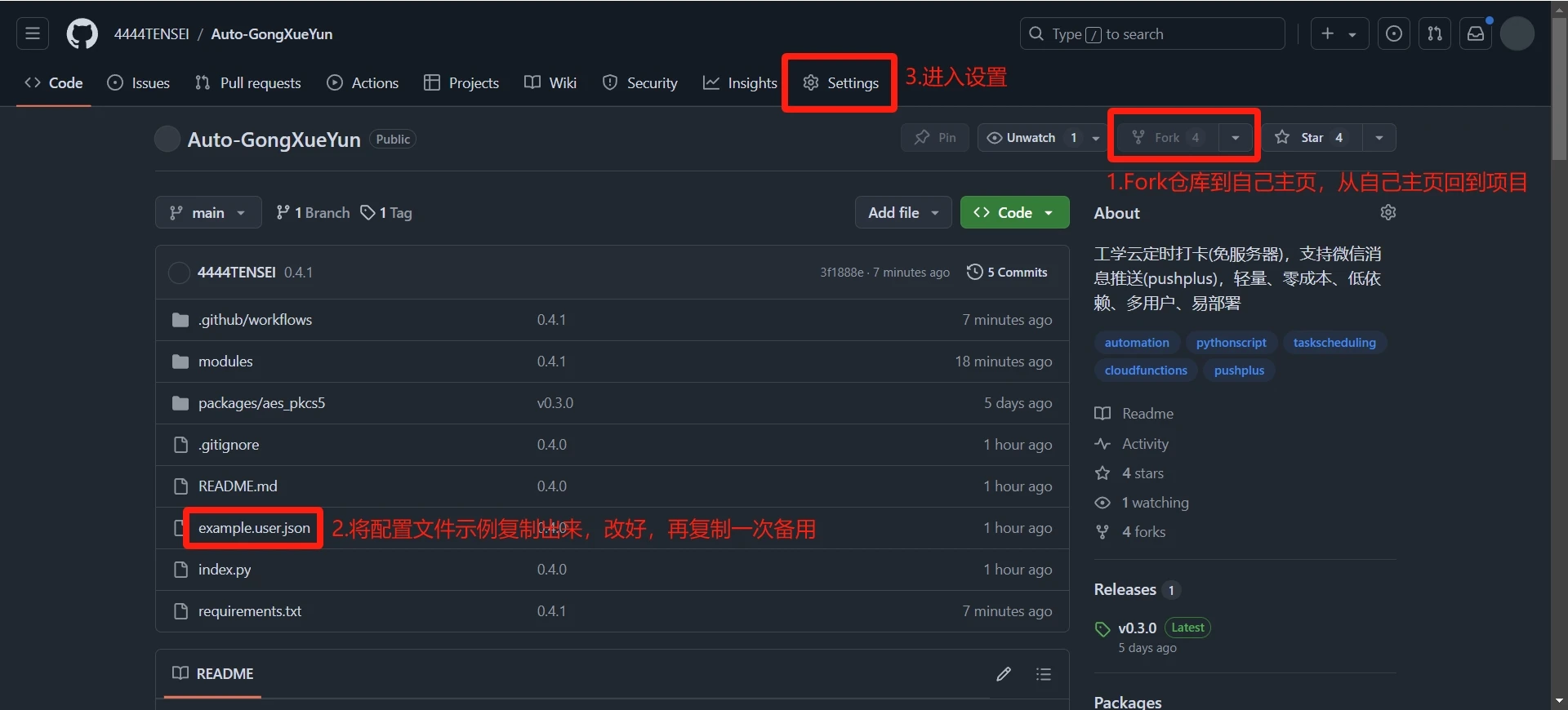The image size is (1568, 710).
Task: Open the repository Settings tab
Action: click(841, 83)
